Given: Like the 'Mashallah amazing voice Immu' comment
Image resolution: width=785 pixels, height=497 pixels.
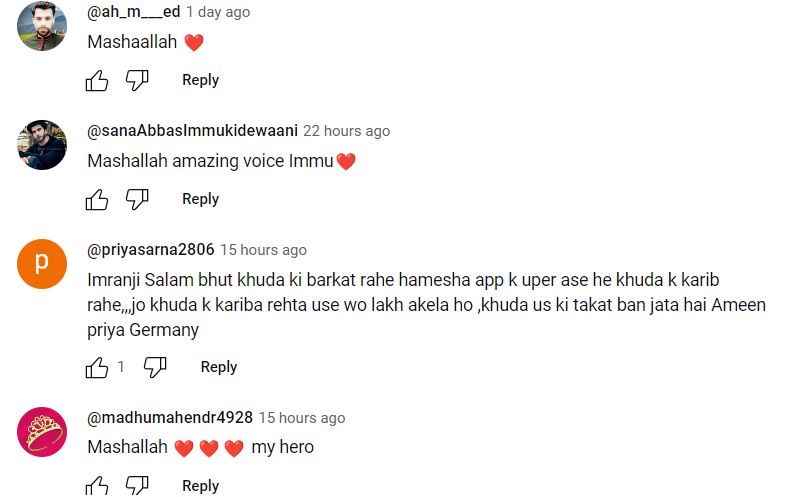Looking at the screenshot, I should pyautogui.click(x=97, y=199).
